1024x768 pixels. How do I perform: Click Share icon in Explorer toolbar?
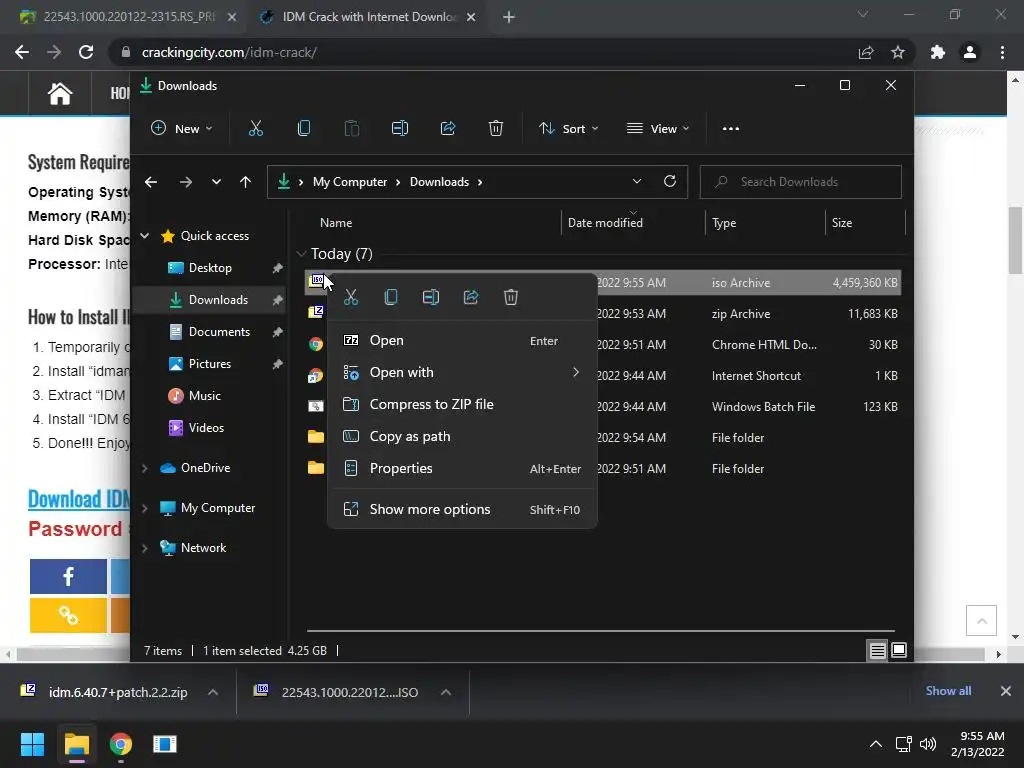click(448, 129)
